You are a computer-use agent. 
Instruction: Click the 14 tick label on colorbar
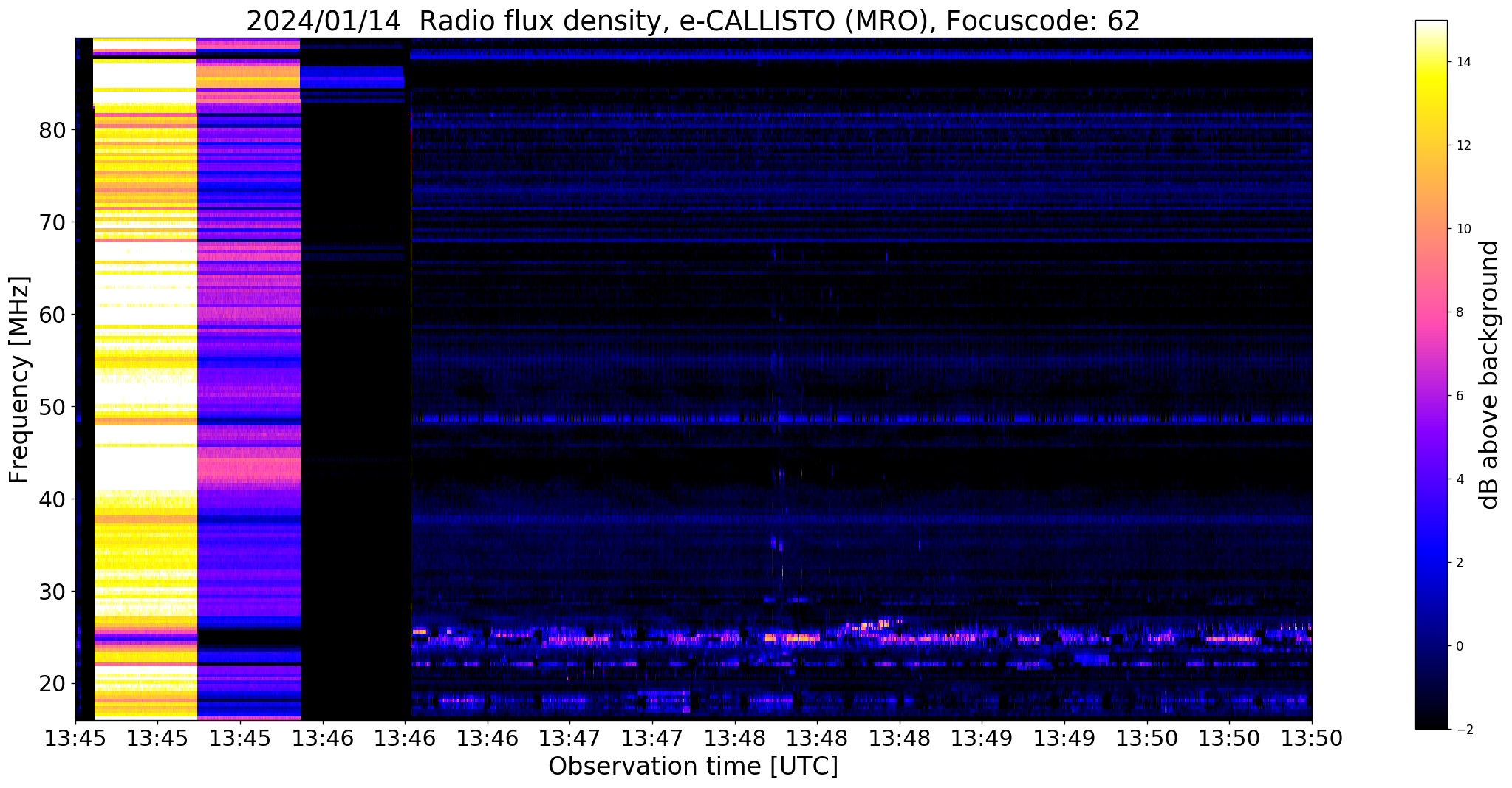pyautogui.click(x=1463, y=62)
